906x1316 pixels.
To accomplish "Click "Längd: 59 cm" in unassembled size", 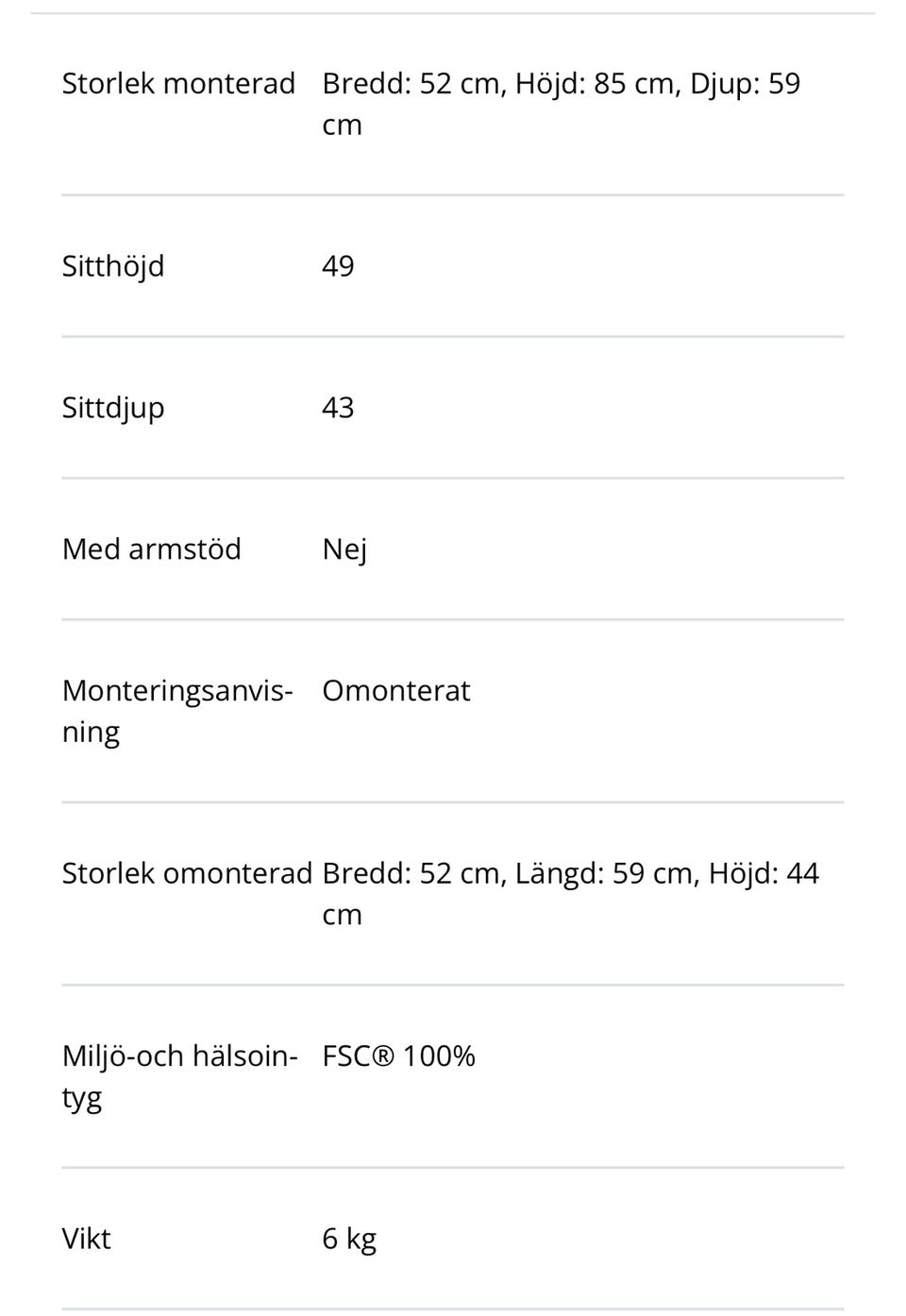I will pos(604,872).
